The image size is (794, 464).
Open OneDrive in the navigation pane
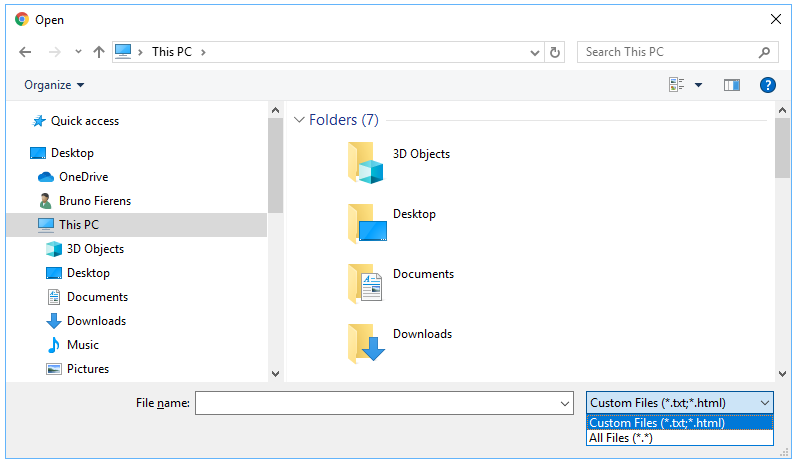[84, 177]
